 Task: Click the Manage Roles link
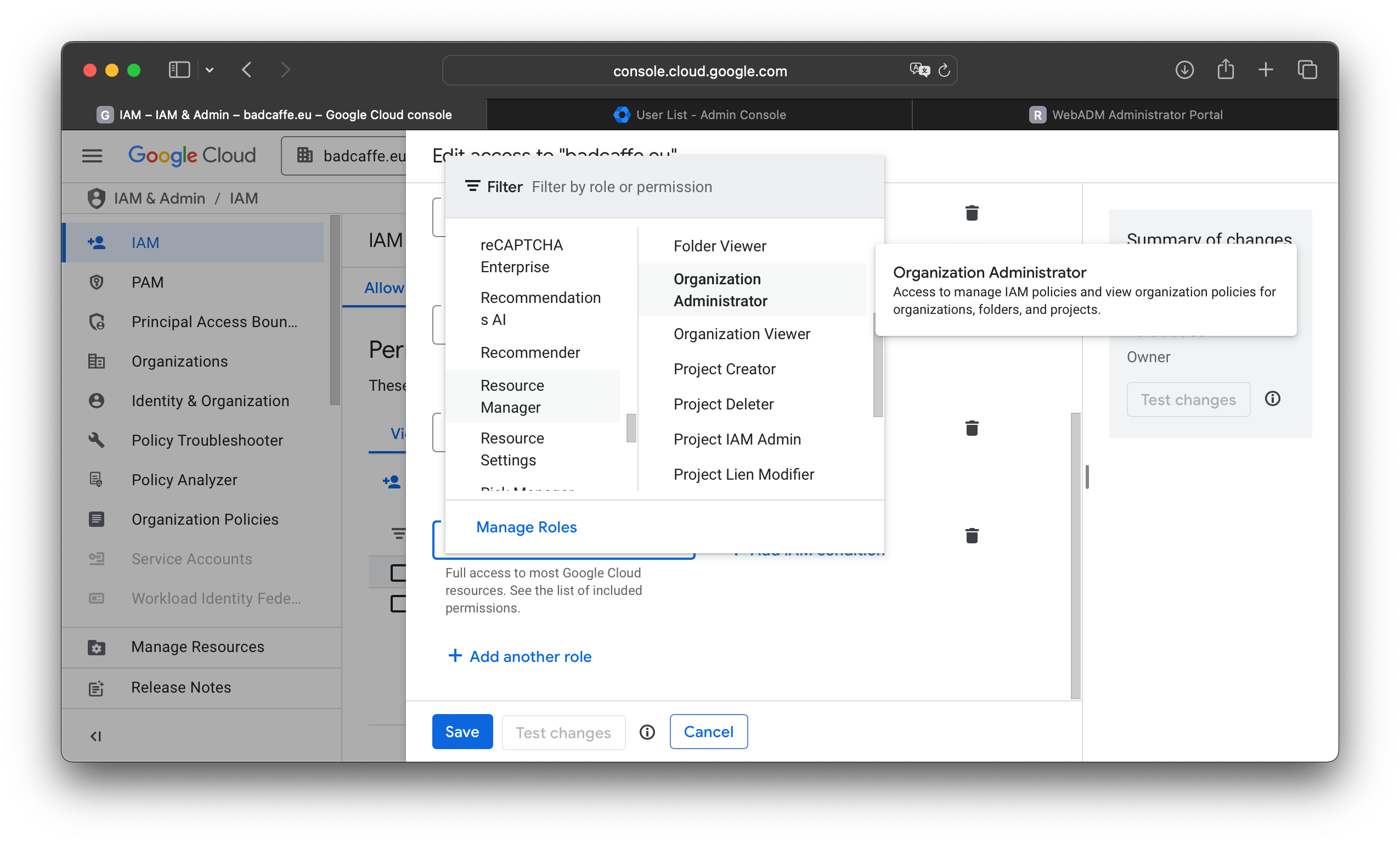click(x=526, y=527)
